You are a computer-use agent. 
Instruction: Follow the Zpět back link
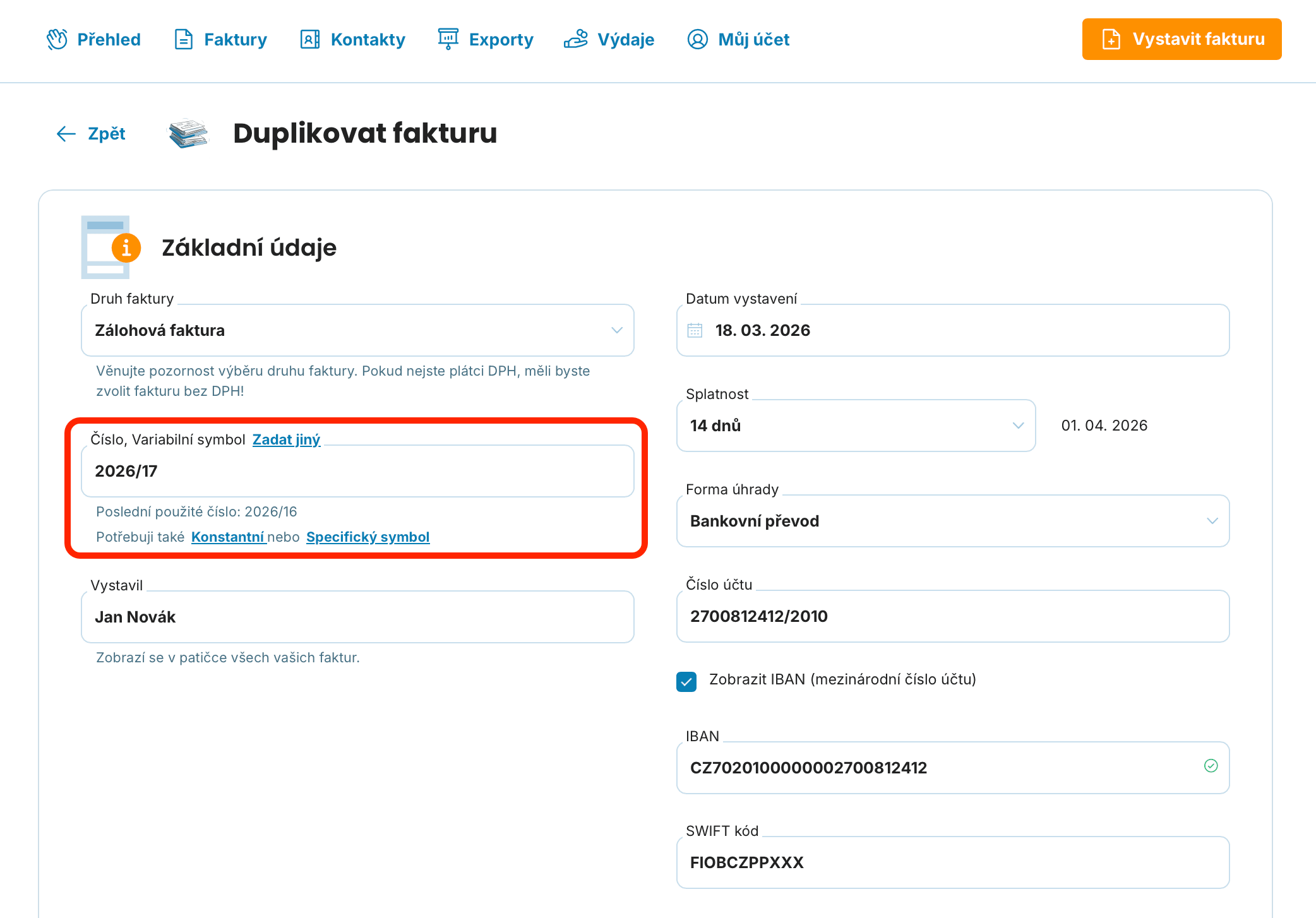tap(91, 134)
